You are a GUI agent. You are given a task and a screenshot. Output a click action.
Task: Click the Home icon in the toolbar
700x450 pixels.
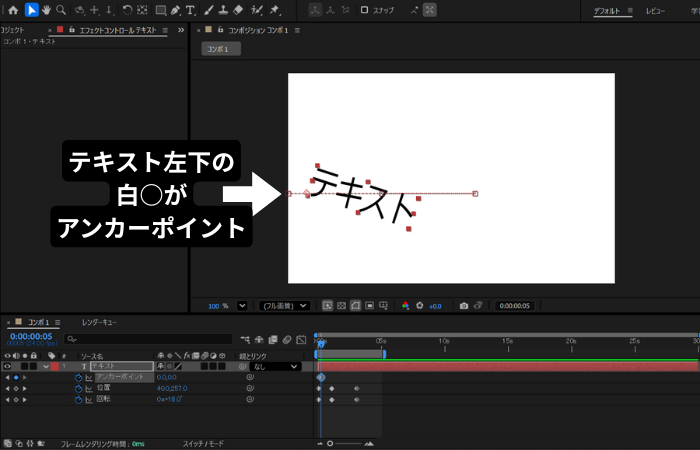13,10
